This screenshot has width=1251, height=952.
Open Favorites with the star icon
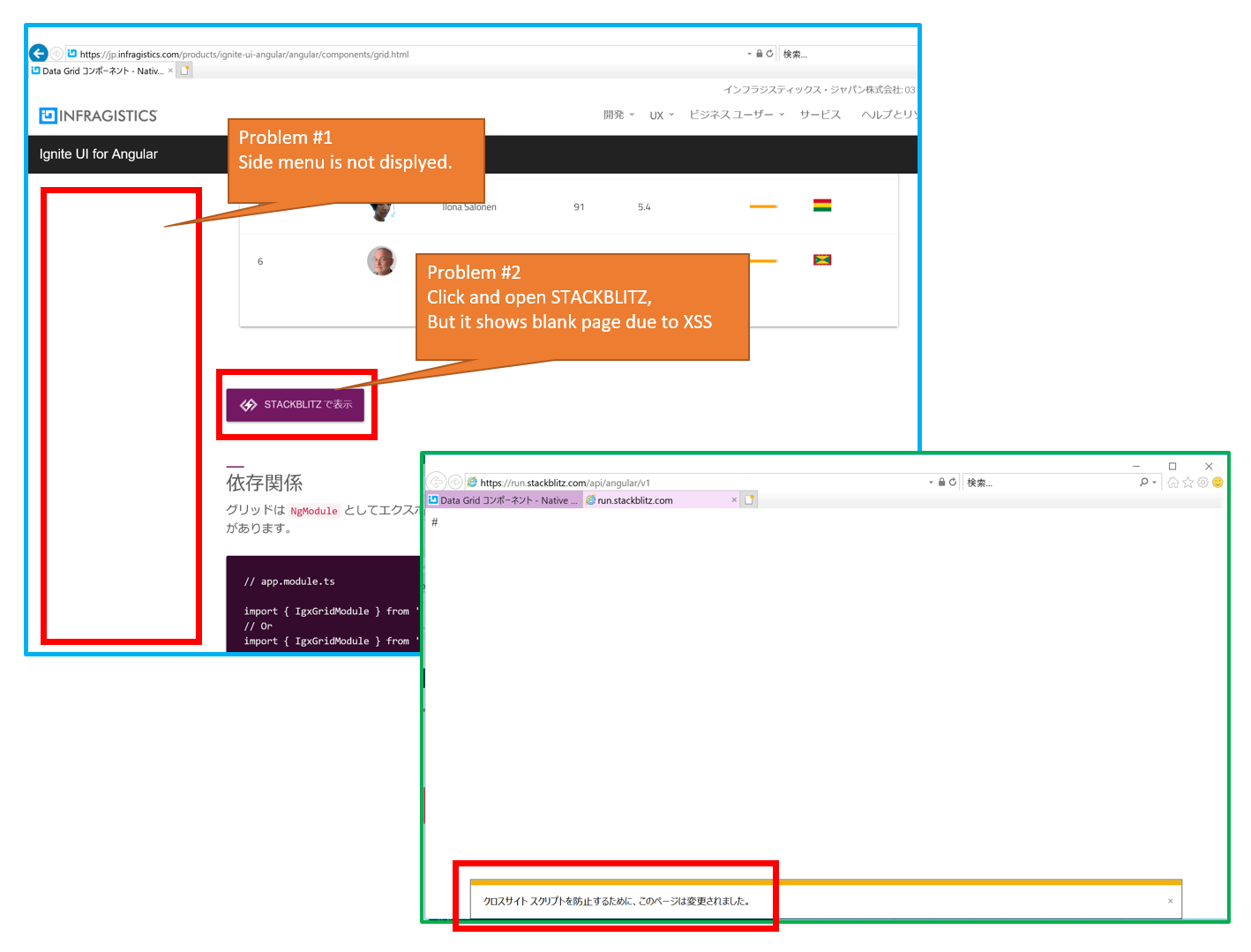coord(1187,482)
